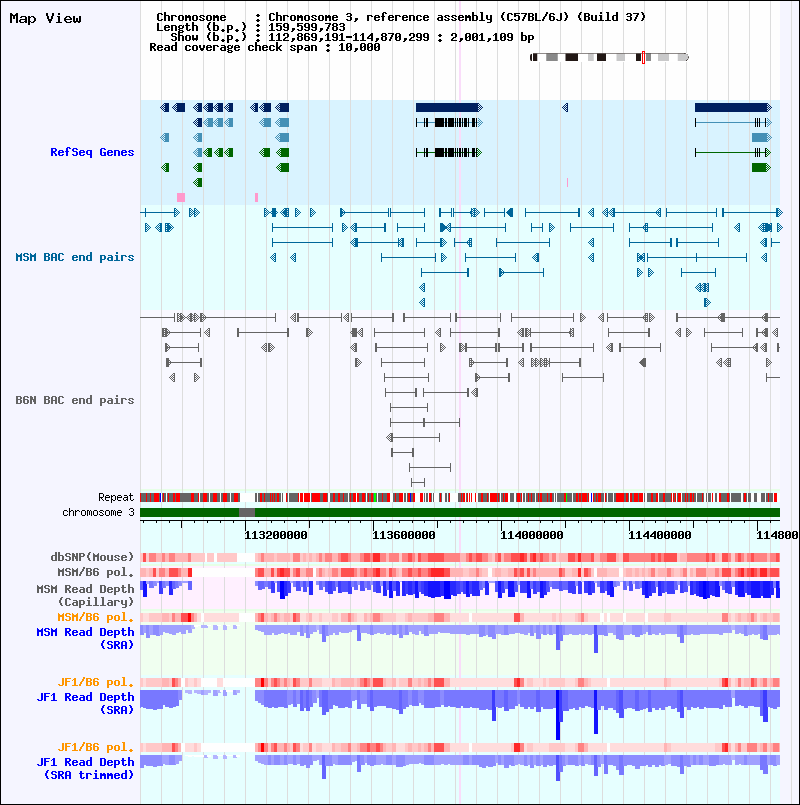The width and height of the screenshot is (800, 805).
Task: Click the Map View heading
Action: point(45,18)
